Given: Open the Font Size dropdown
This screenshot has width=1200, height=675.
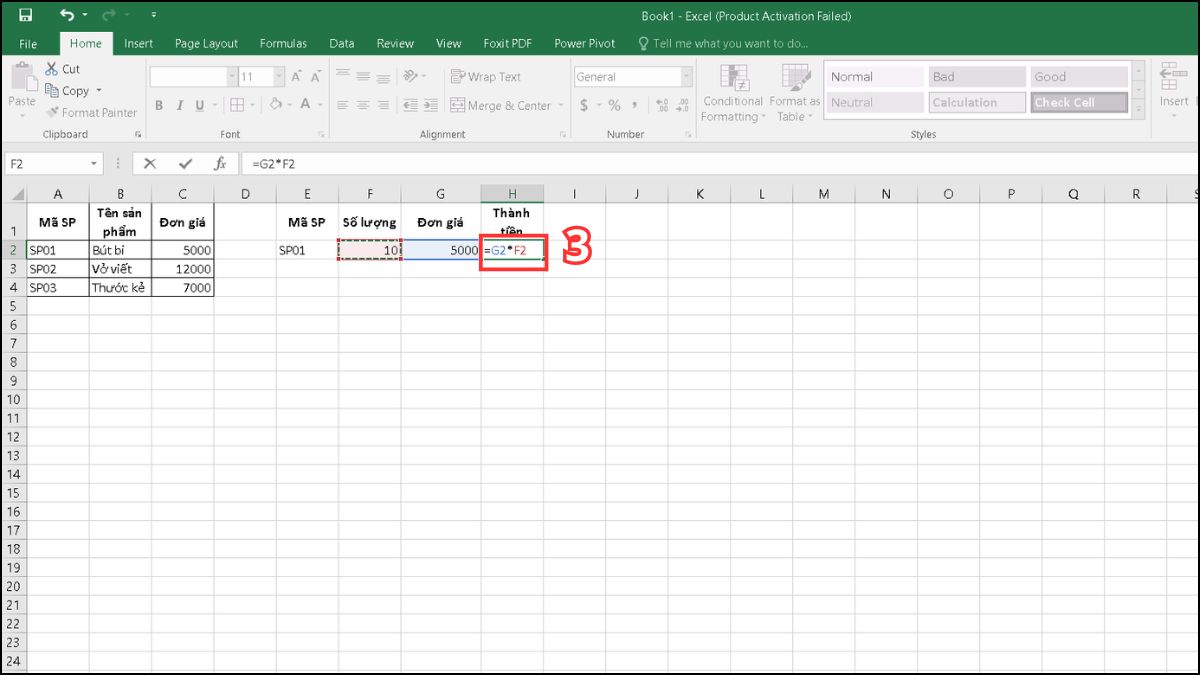Looking at the screenshot, I should 277,75.
